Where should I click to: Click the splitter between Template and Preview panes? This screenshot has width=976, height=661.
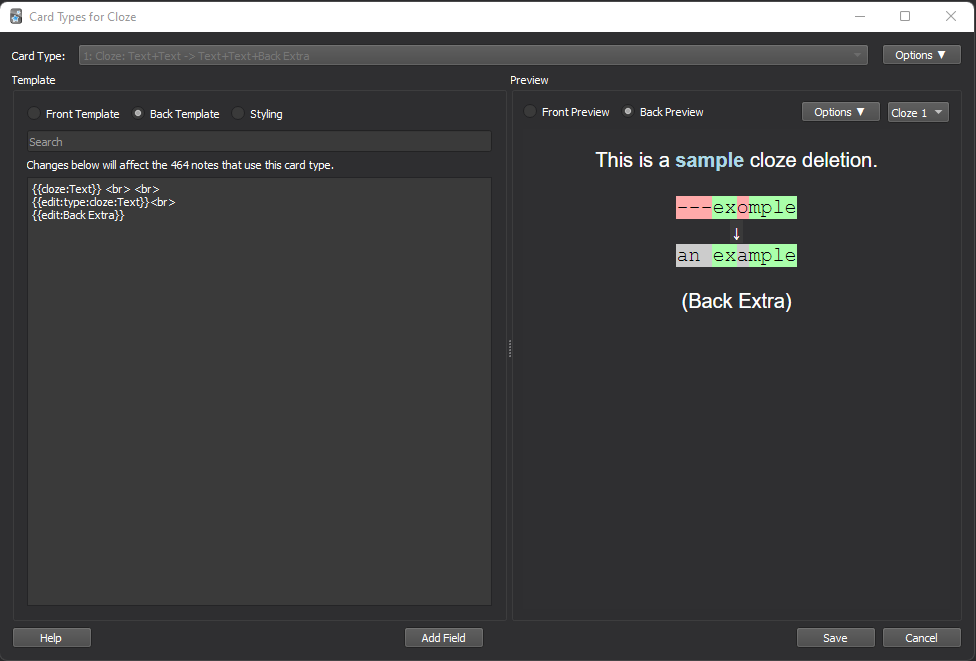pyautogui.click(x=510, y=348)
